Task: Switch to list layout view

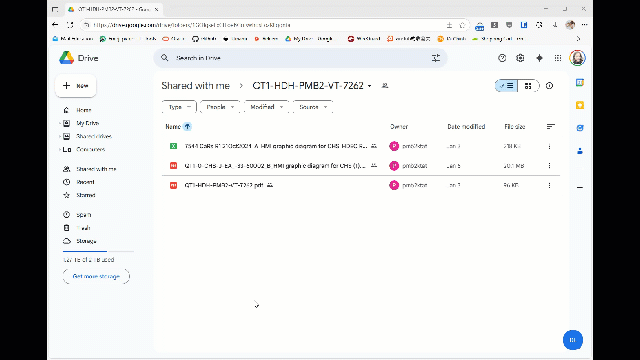Action: 507,86
